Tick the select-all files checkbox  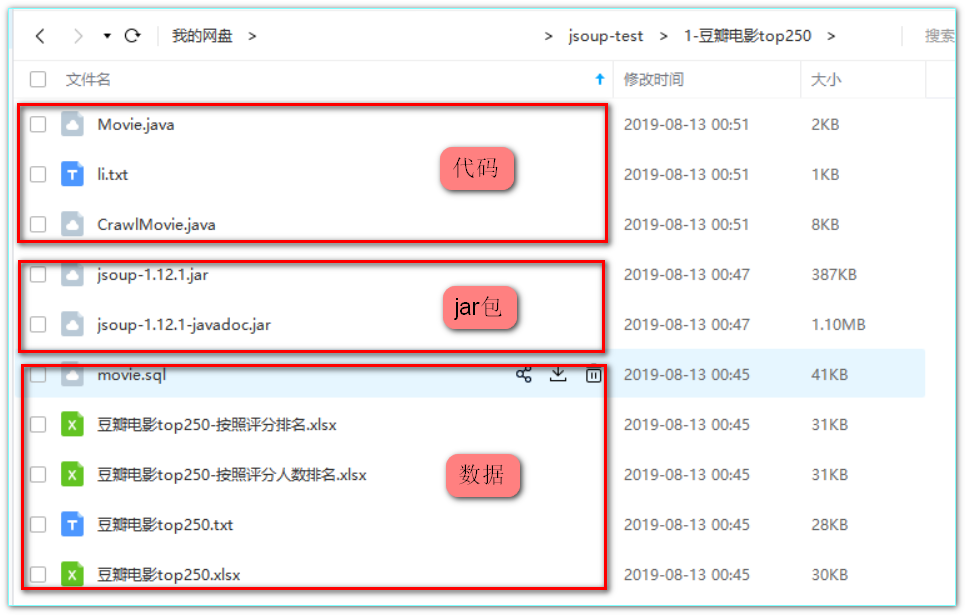coord(38,79)
